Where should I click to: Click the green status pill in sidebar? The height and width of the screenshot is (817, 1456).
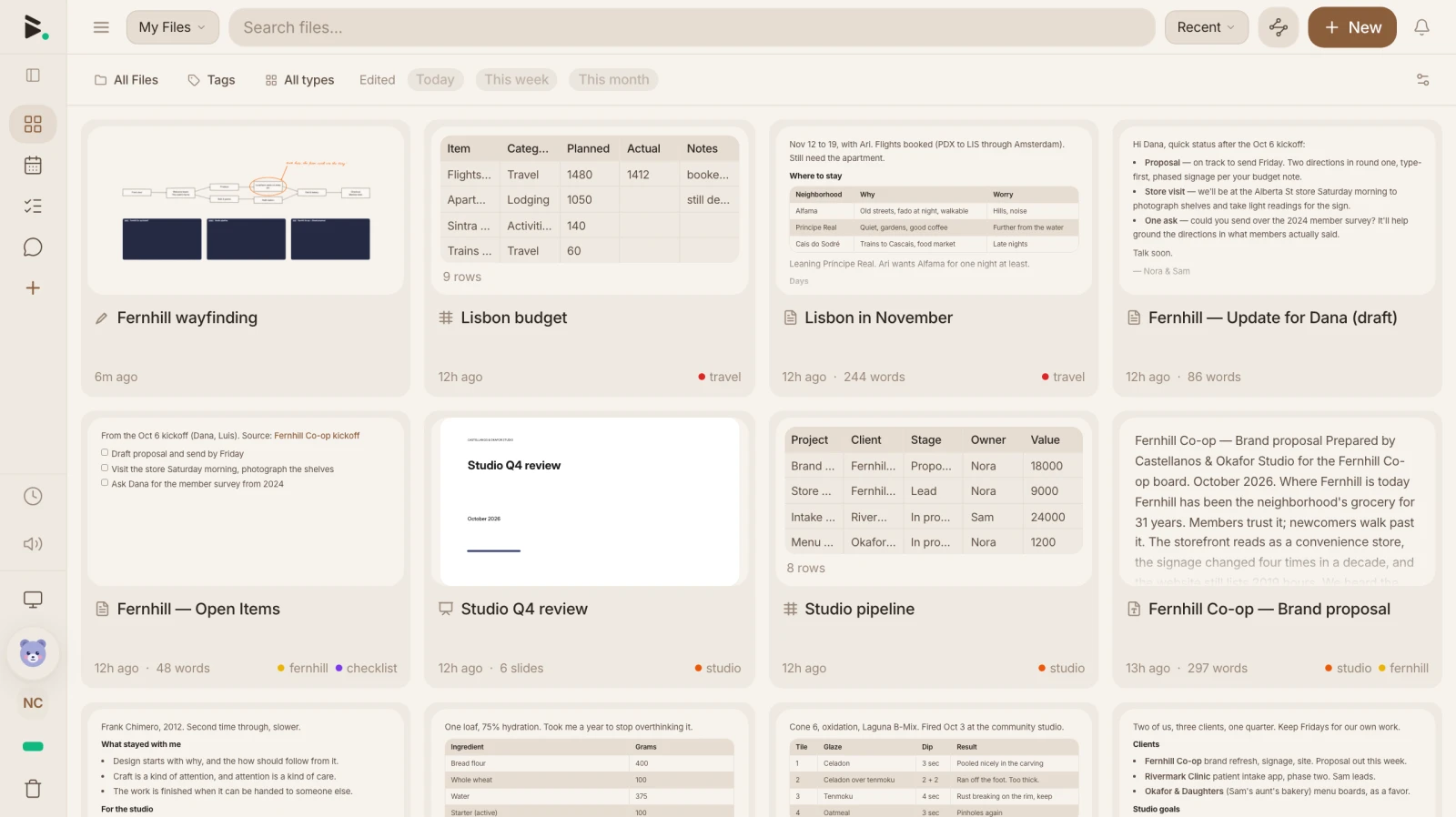pyautogui.click(x=33, y=747)
